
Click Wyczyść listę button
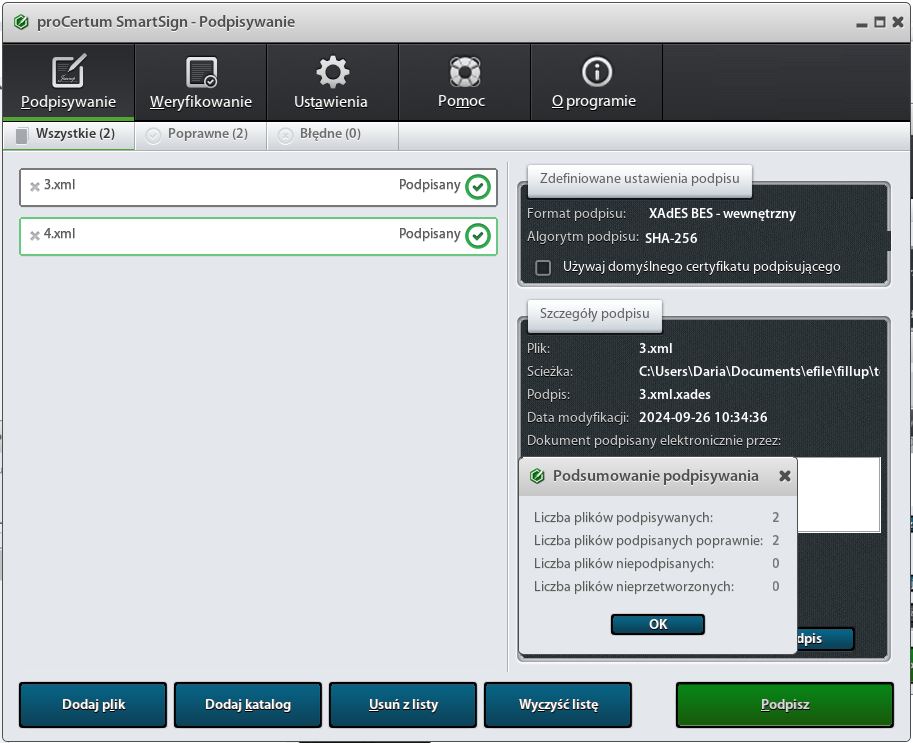click(x=558, y=705)
